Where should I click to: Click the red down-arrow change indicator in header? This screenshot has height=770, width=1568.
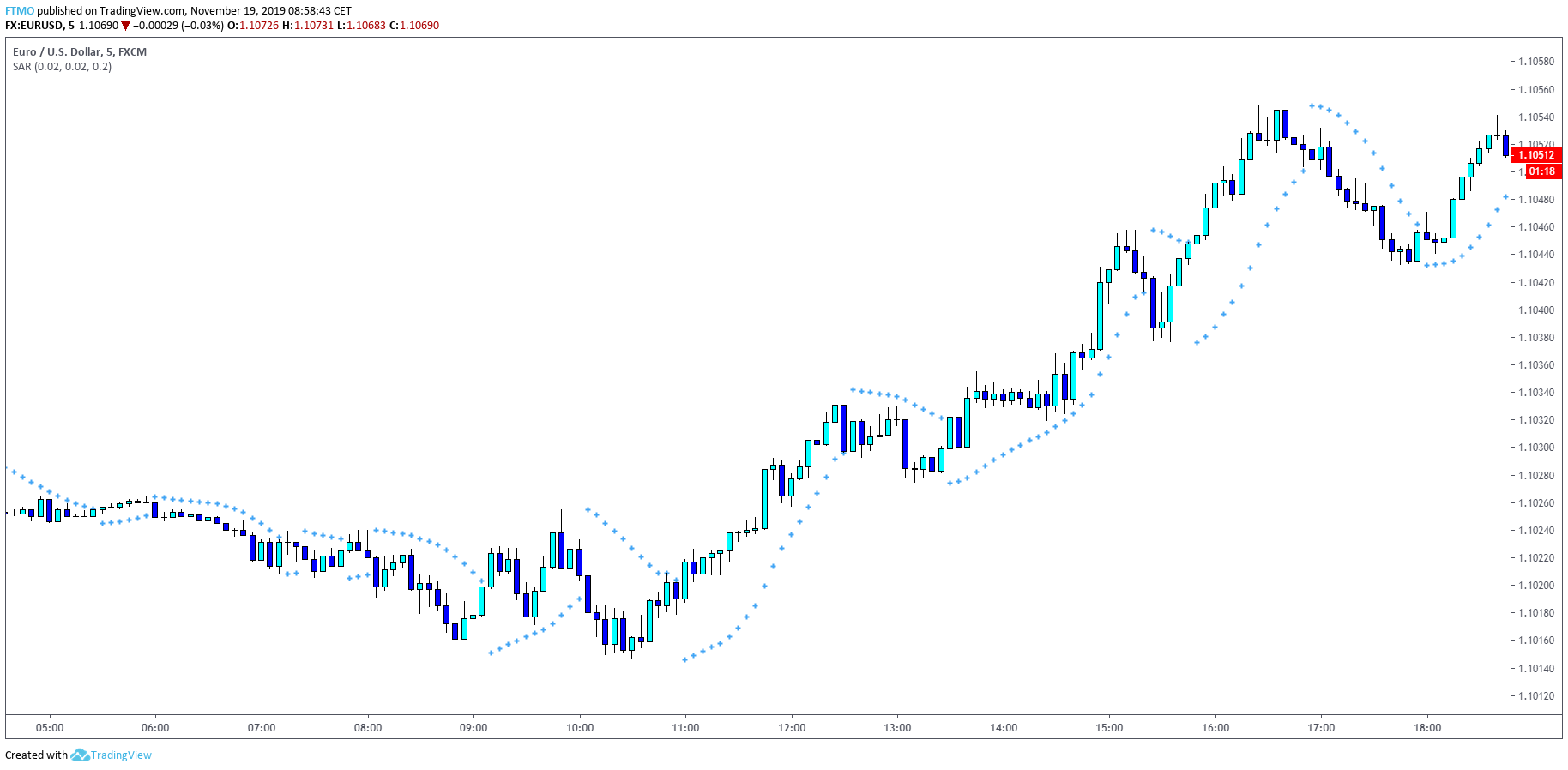125,26
